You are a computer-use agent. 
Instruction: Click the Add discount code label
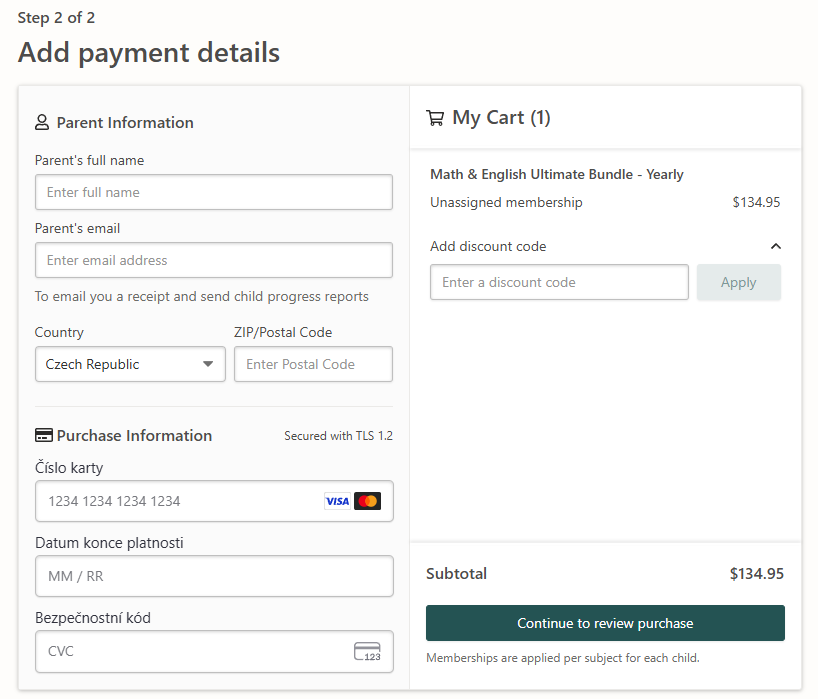[x=488, y=246]
